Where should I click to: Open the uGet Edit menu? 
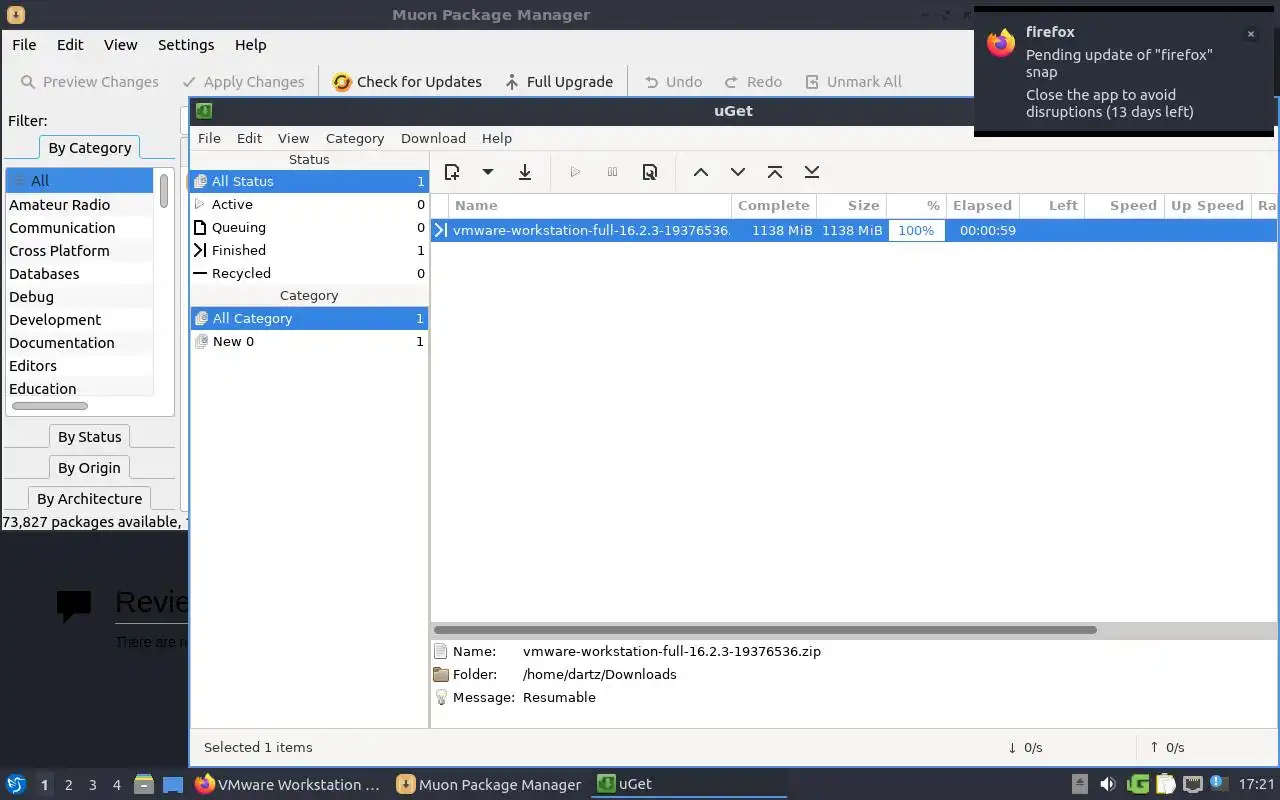tap(249, 138)
